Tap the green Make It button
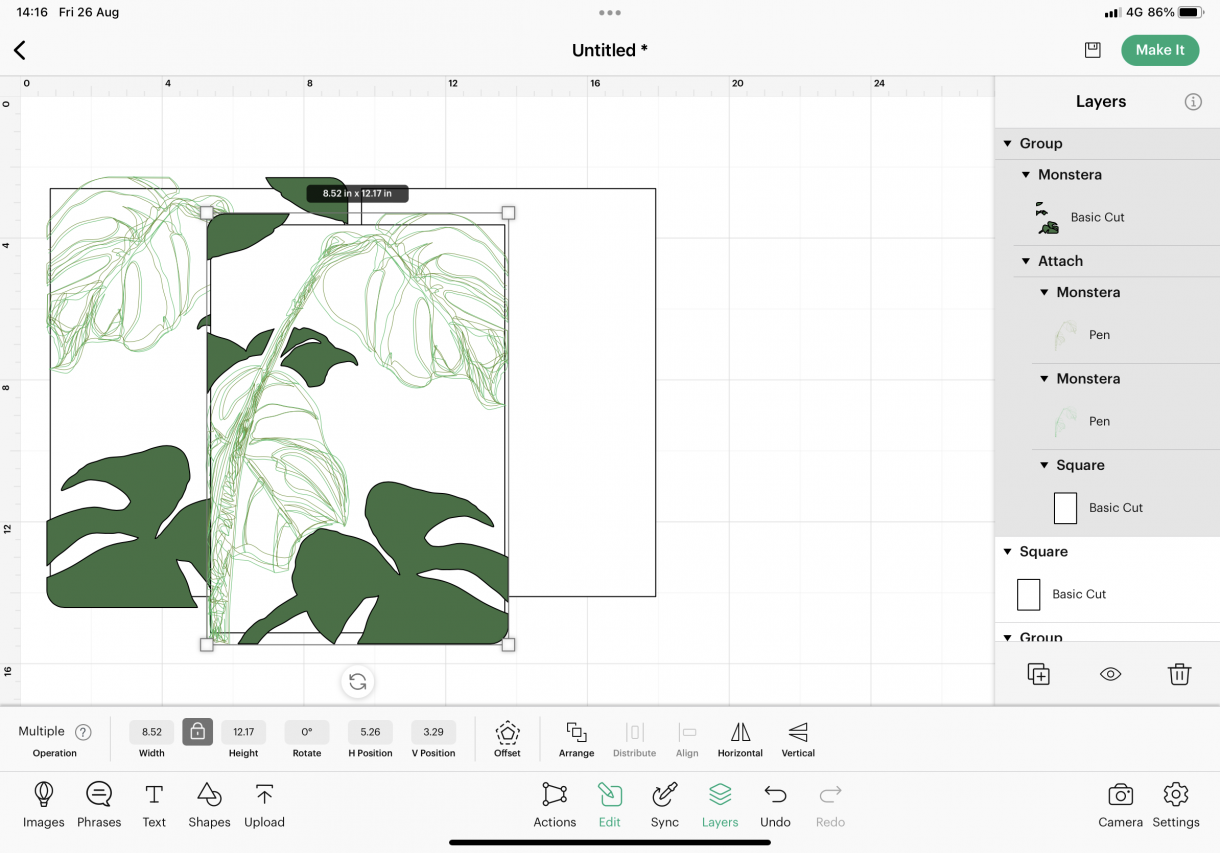 pos(1160,50)
